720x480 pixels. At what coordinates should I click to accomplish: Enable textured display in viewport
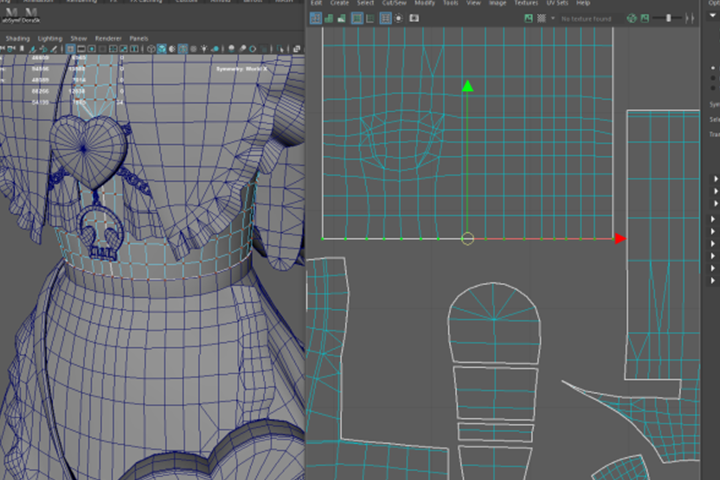(193, 49)
